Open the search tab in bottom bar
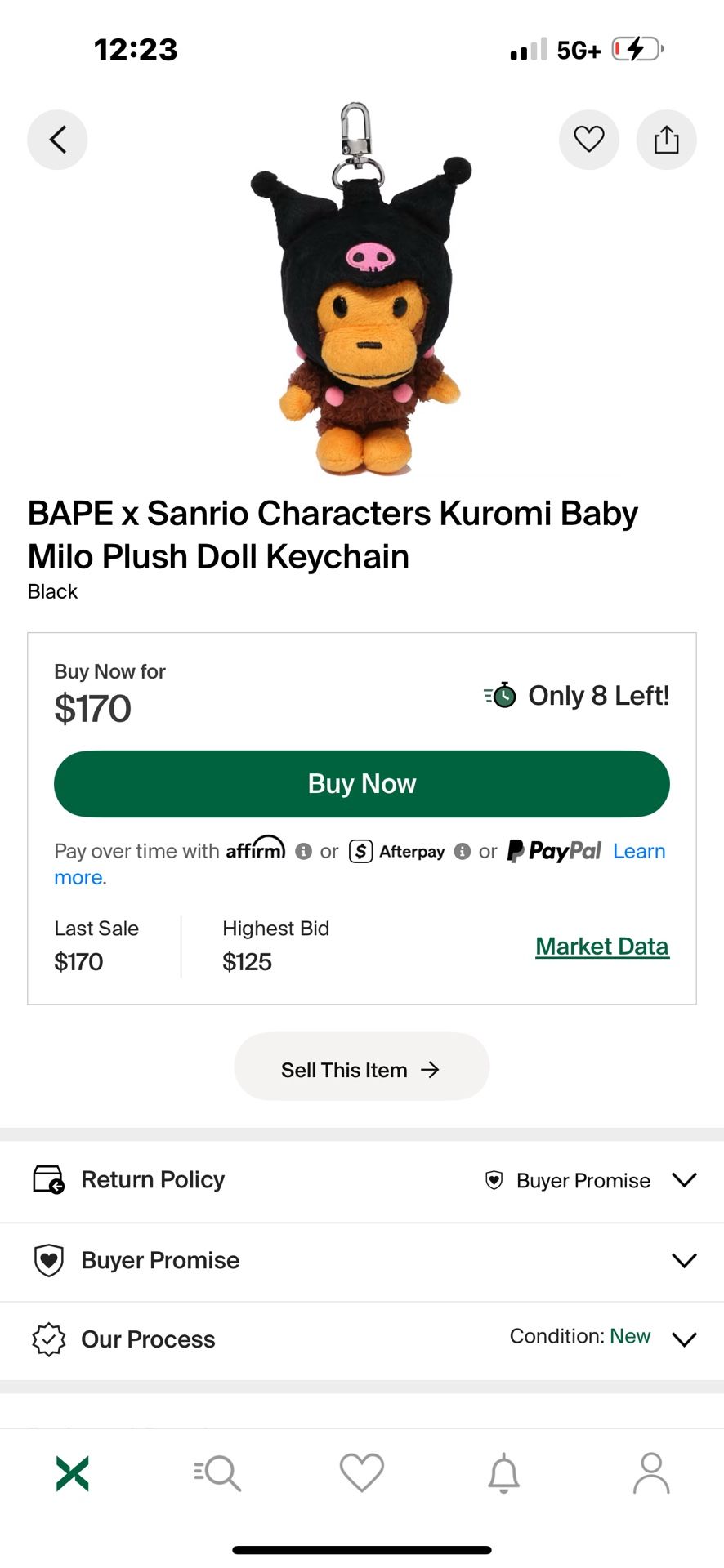 pos(217,1473)
